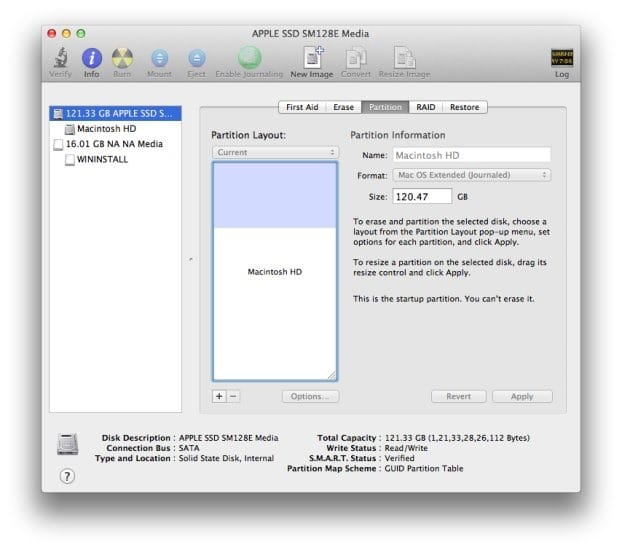Open the RAID tab
Image resolution: width=622 pixels, height=550 pixels.
click(x=426, y=107)
